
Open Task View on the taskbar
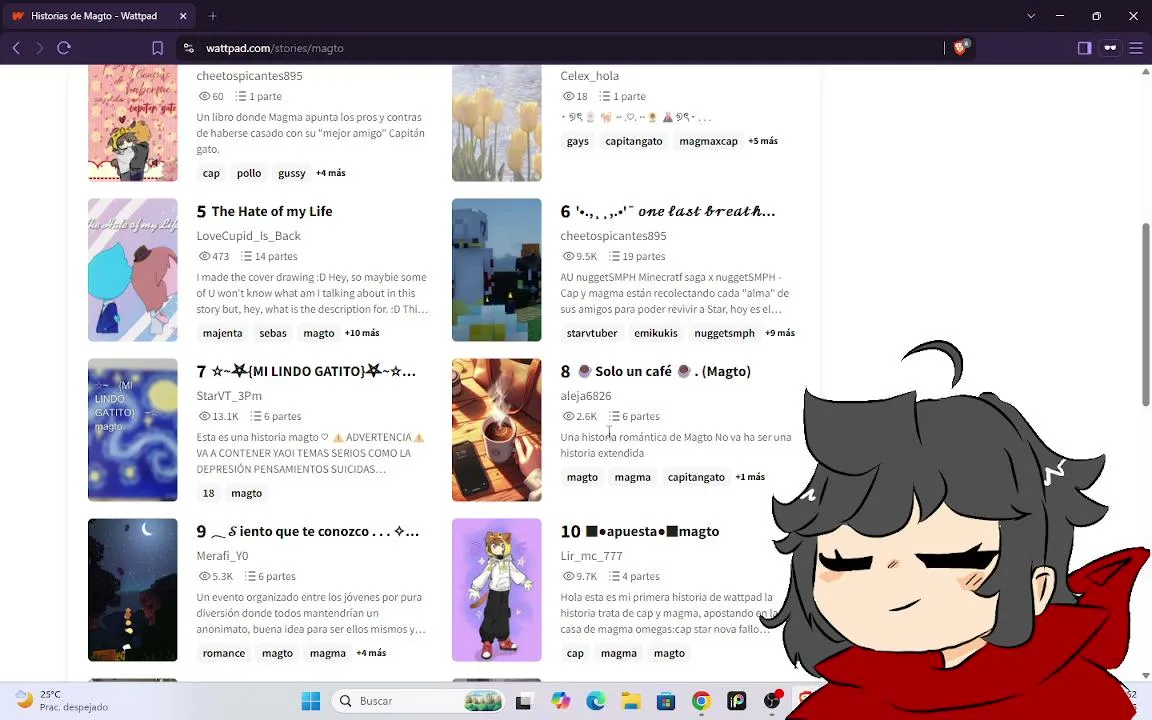(x=523, y=702)
